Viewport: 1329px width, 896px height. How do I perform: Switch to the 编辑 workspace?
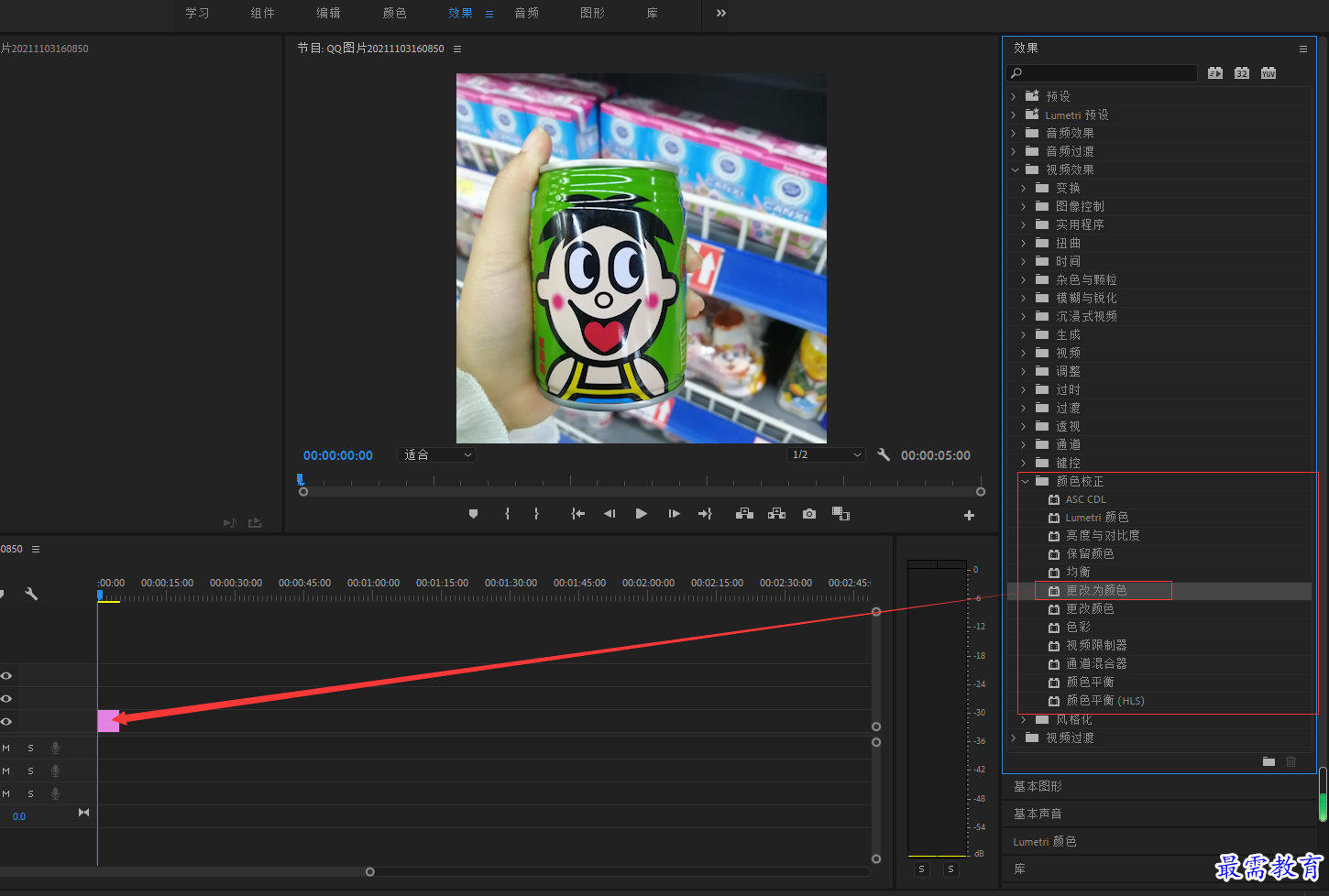click(328, 13)
